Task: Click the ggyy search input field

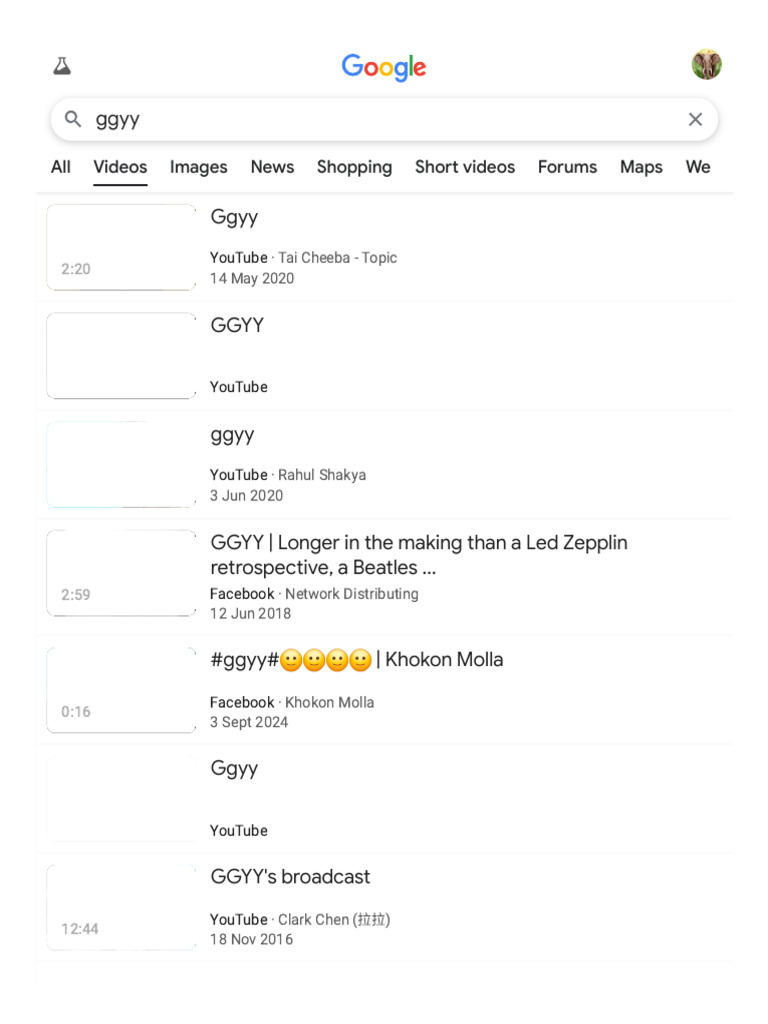Action: (x=380, y=119)
